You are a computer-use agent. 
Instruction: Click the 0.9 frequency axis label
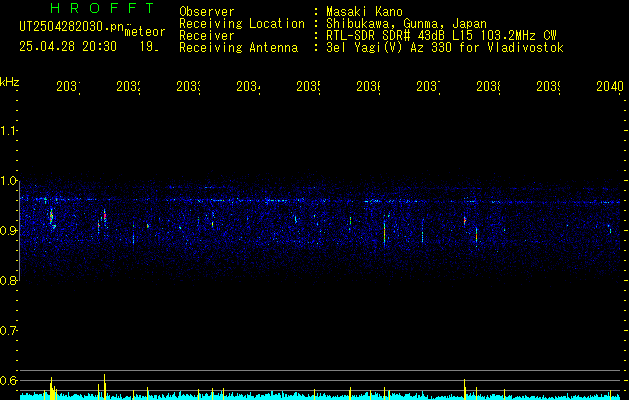pos(8,231)
